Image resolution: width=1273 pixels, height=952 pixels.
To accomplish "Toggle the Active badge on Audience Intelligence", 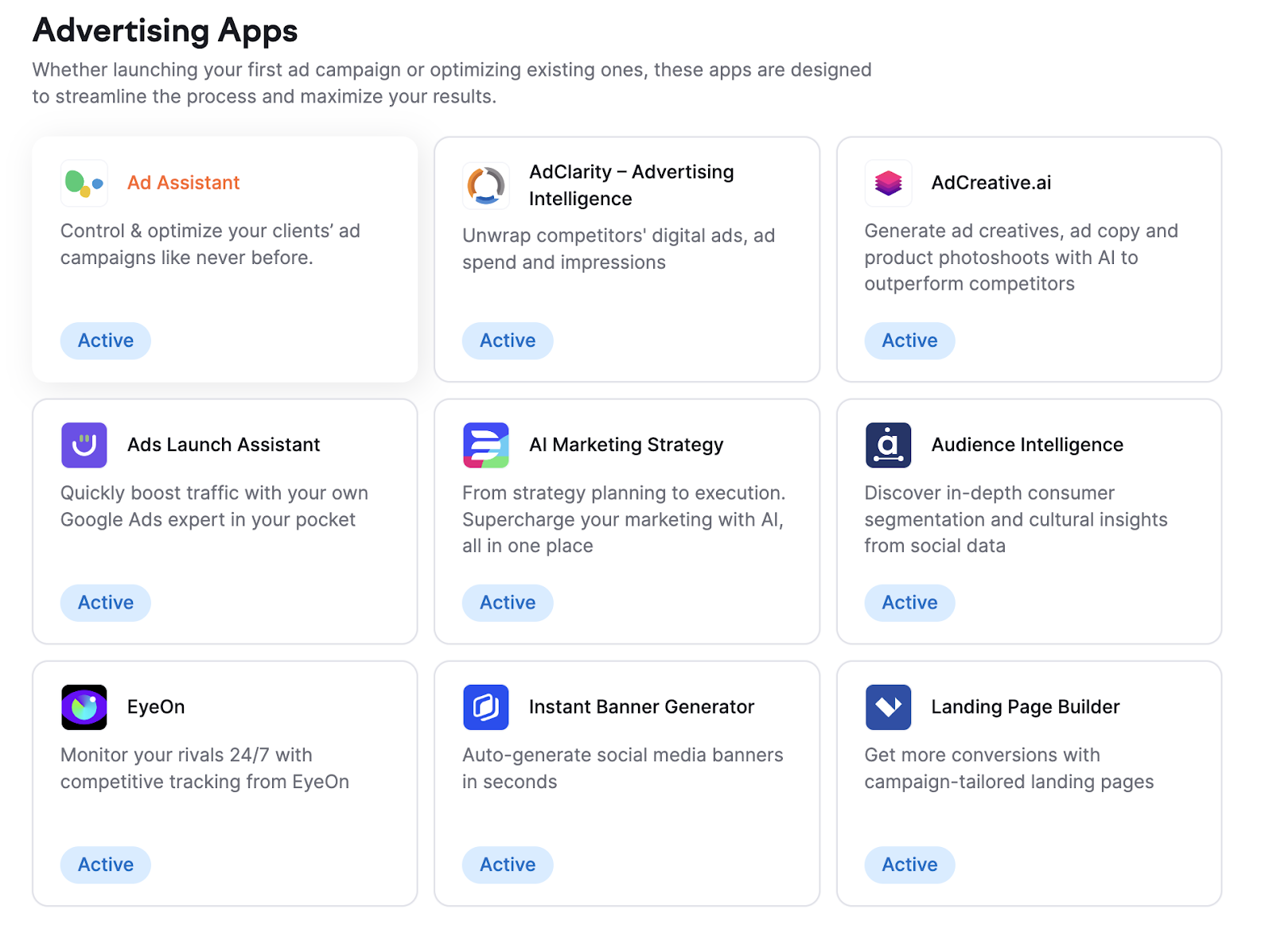I will (x=909, y=603).
